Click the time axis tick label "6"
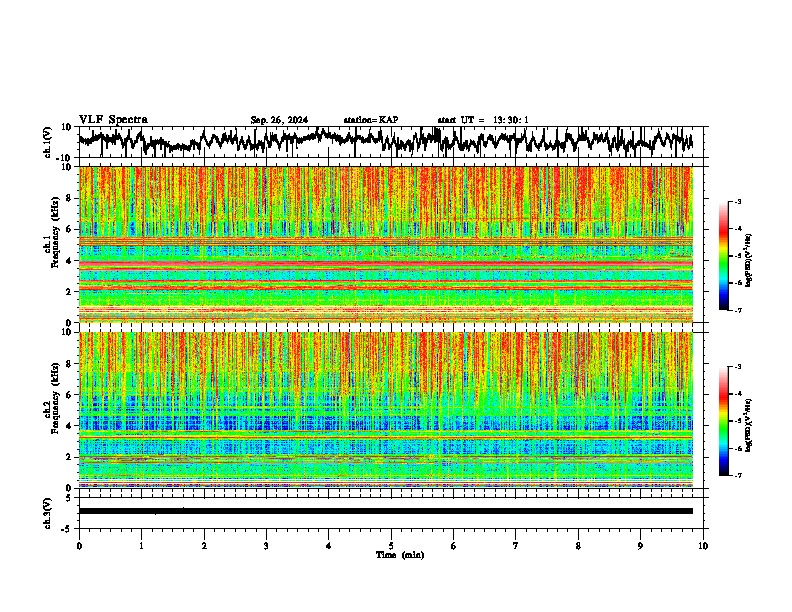The height and width of the screenshot is (612, 792). click(x=454, y=546)
